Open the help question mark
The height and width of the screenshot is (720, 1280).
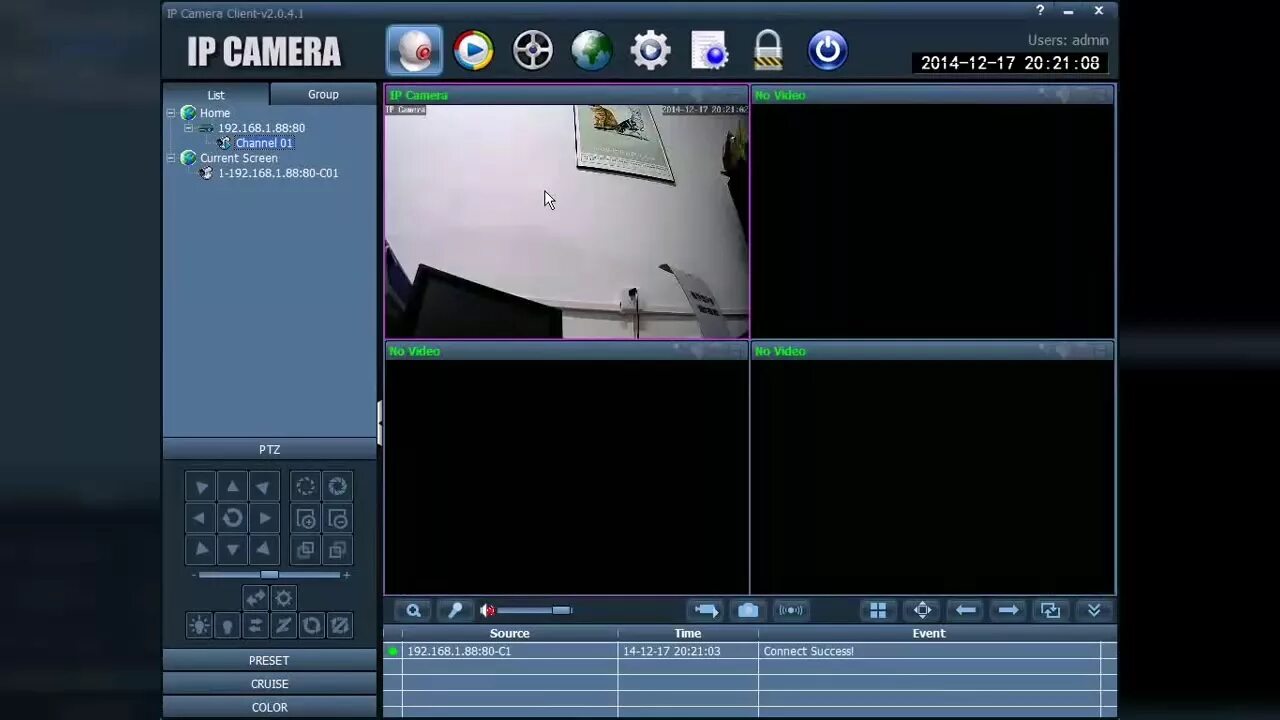1040,11
